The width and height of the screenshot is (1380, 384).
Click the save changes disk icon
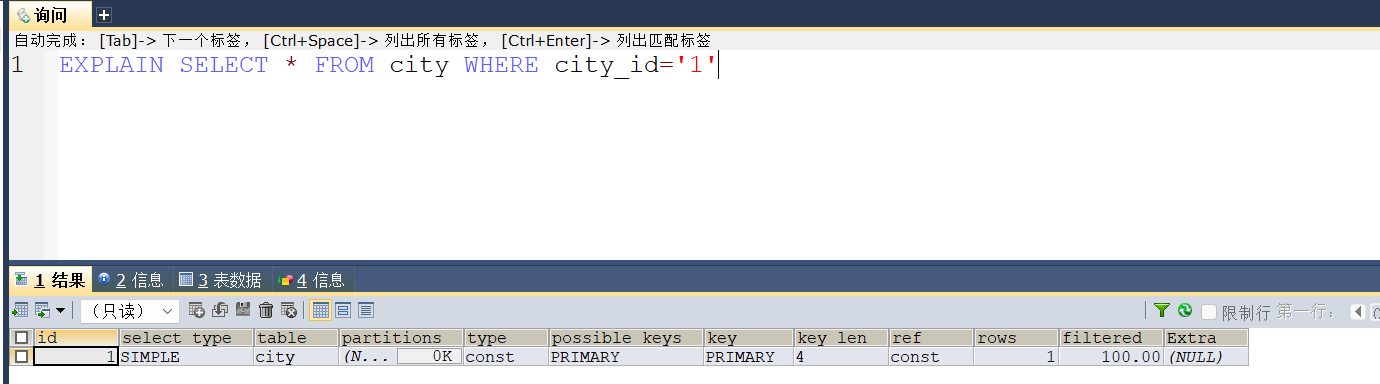point(243,310)
